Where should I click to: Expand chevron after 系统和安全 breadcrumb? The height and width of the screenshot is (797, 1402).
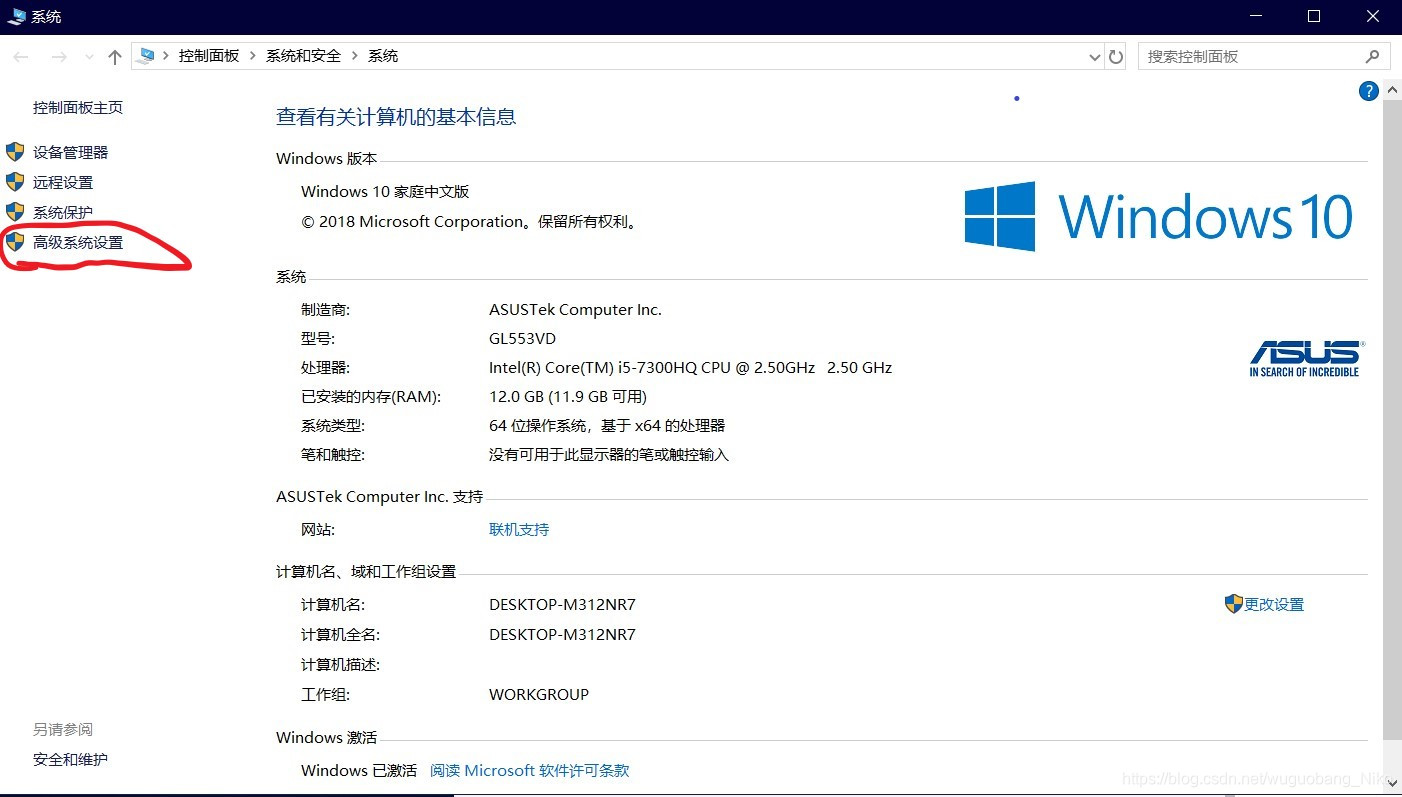click(354, 56)
